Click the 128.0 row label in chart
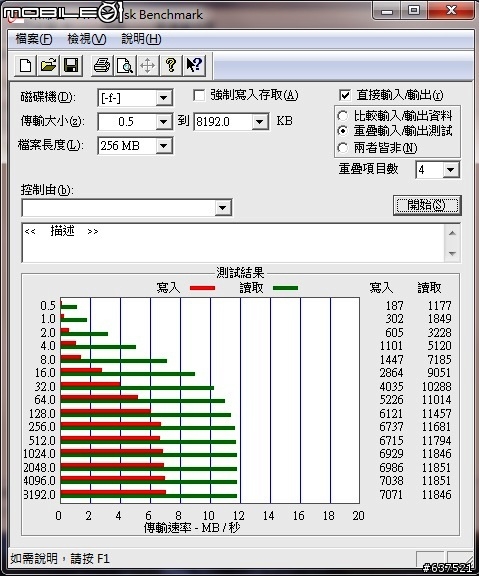The image size is (479, 576). [x=42, y=414]
